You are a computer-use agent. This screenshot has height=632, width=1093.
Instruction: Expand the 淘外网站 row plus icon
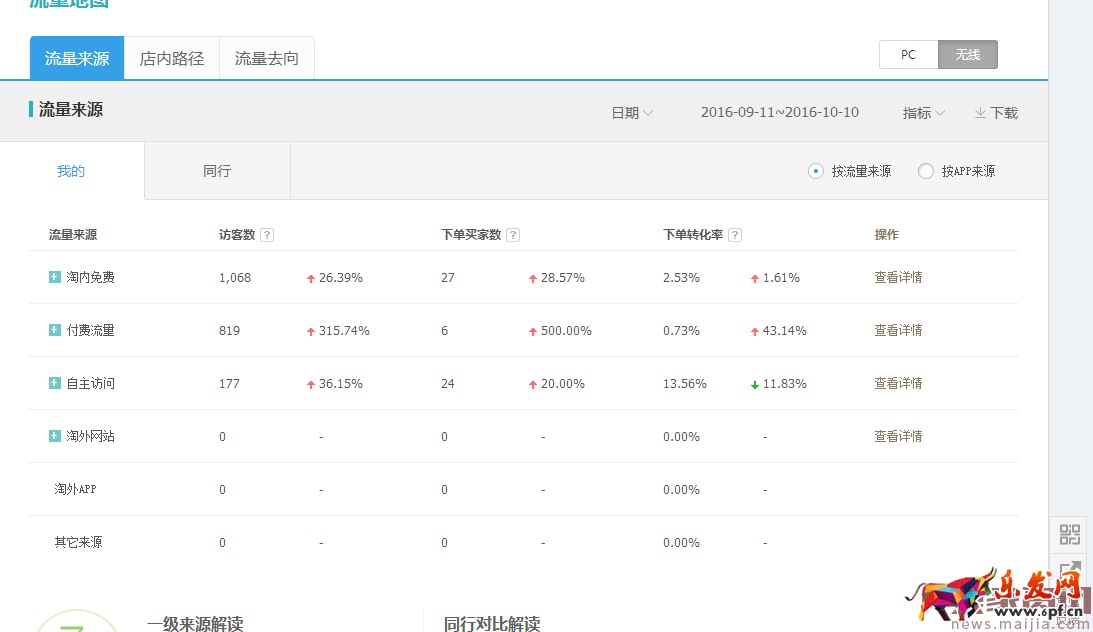click(55, 436)
